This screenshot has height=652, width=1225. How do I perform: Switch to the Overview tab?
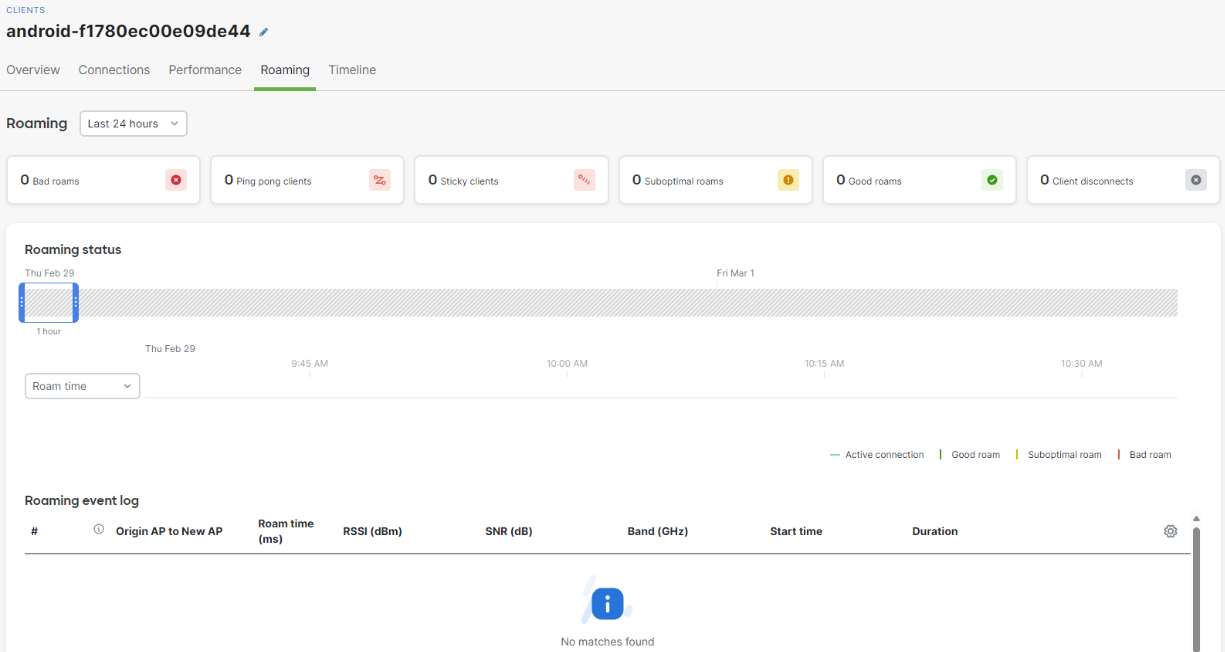pos(33,69)
